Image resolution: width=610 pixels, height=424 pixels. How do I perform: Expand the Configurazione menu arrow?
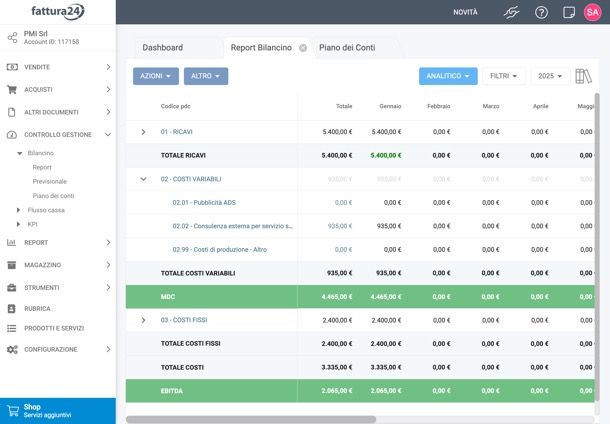[108, 349]
